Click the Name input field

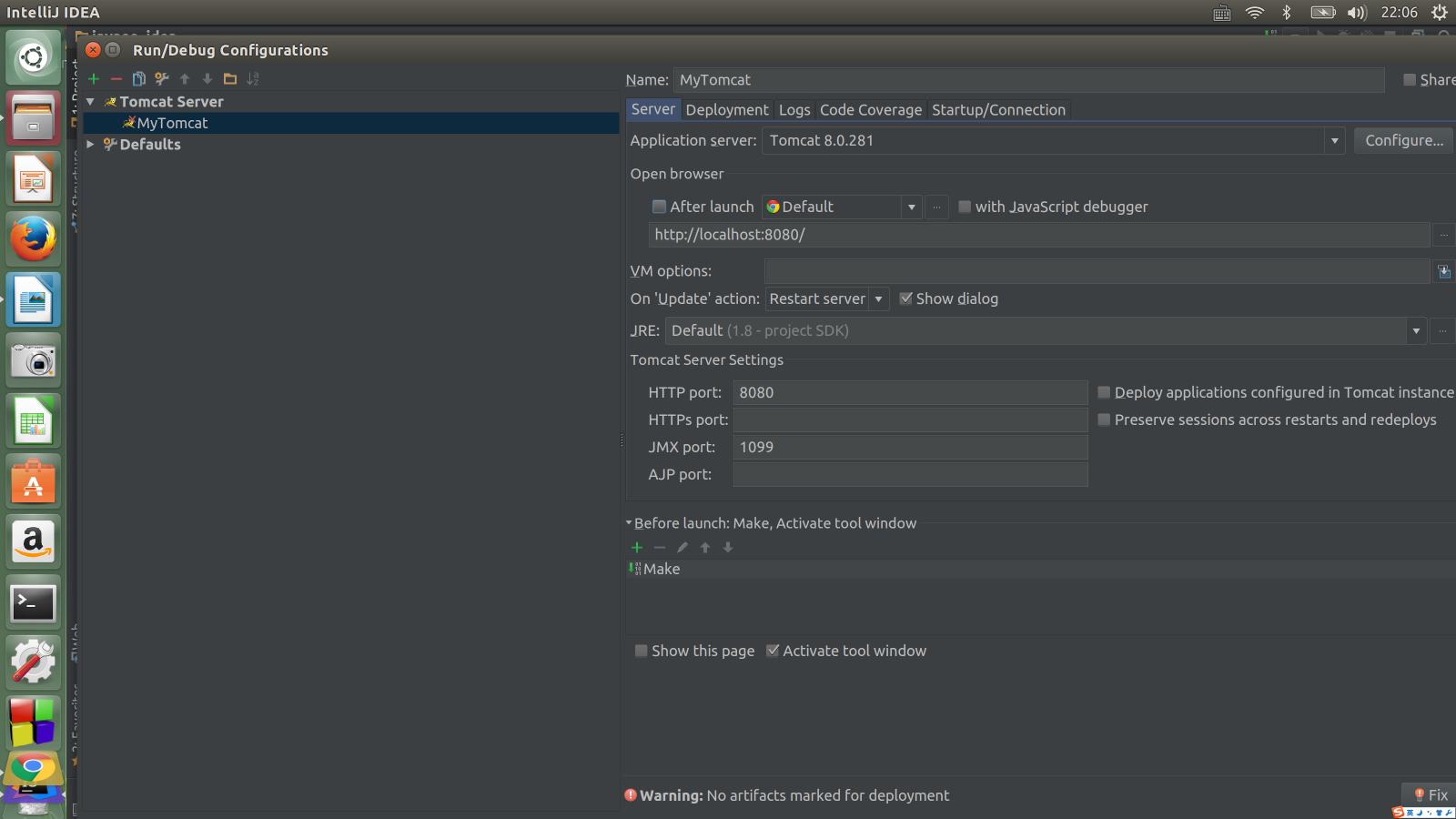(1028, 80)
